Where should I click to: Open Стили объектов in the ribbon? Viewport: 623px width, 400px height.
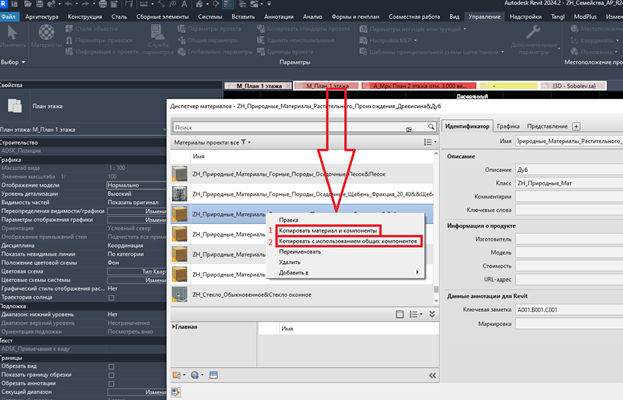91,29
